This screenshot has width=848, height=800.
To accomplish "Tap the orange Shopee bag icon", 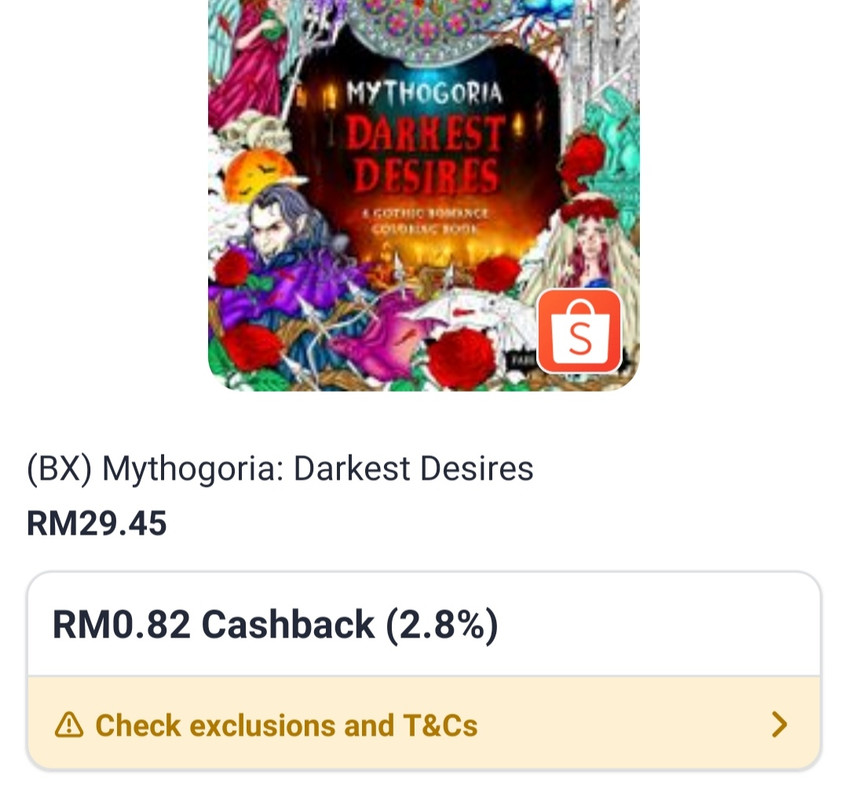I will (579, 331).
